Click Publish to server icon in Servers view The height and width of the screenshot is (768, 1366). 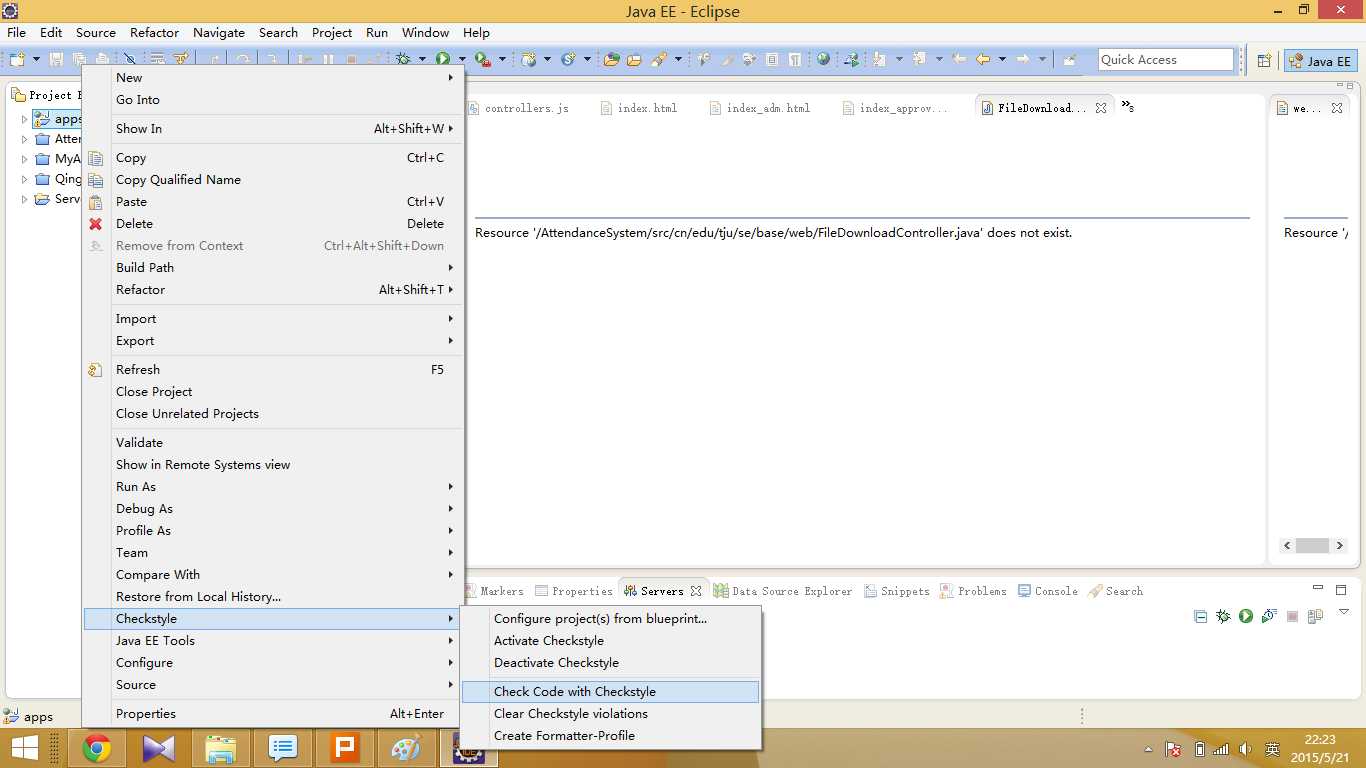pos(1316,617)
